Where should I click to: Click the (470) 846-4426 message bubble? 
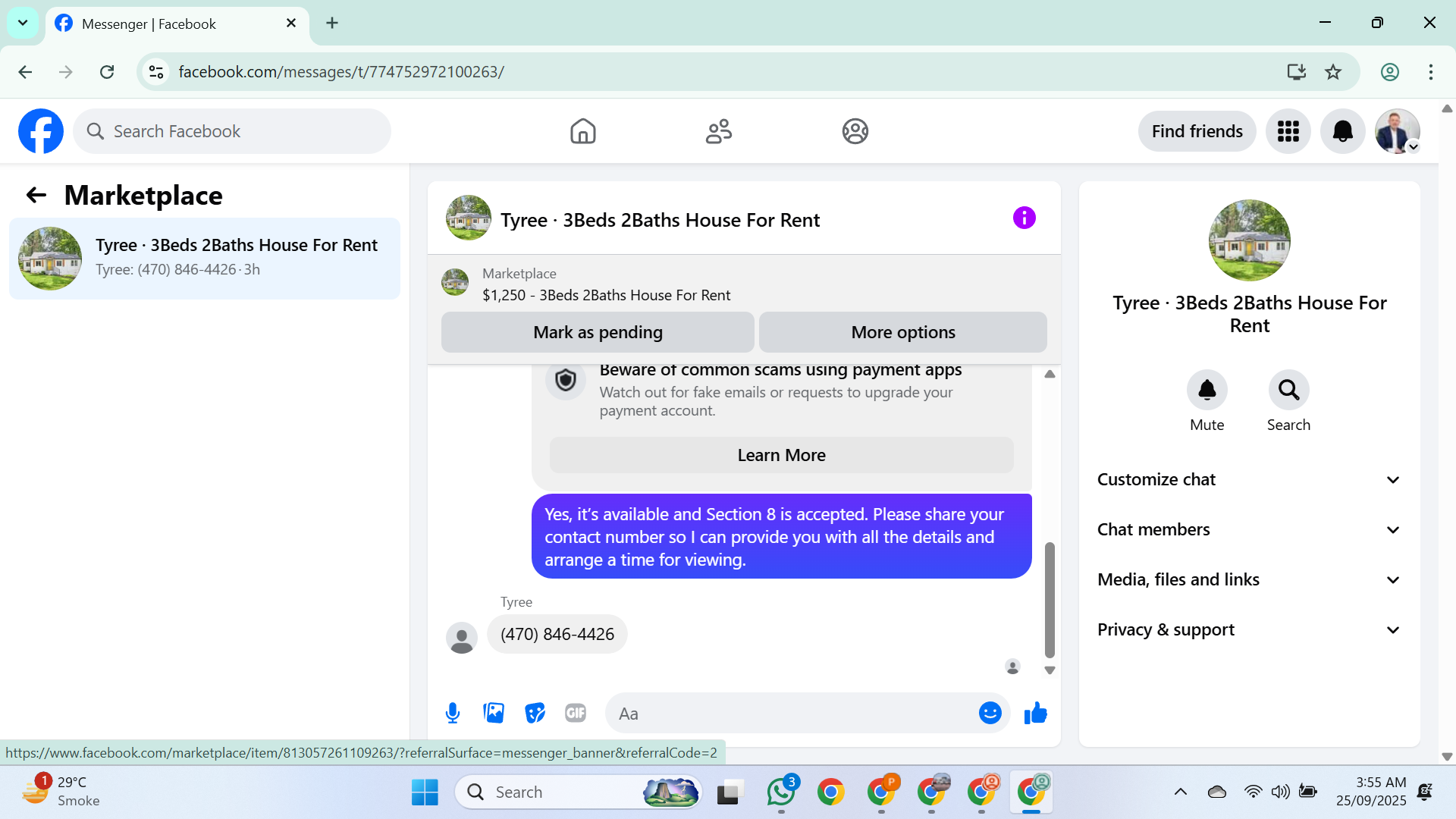[557, 634]
